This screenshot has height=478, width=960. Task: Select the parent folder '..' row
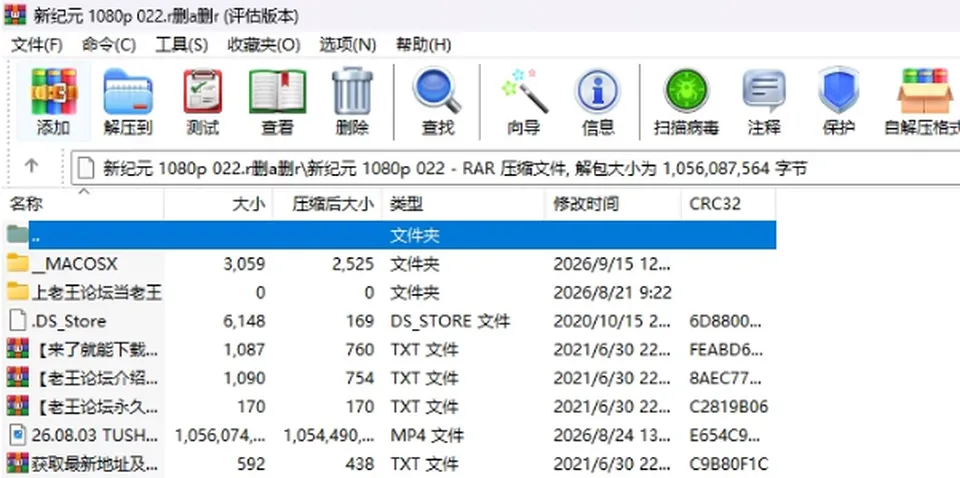(402, 235)
